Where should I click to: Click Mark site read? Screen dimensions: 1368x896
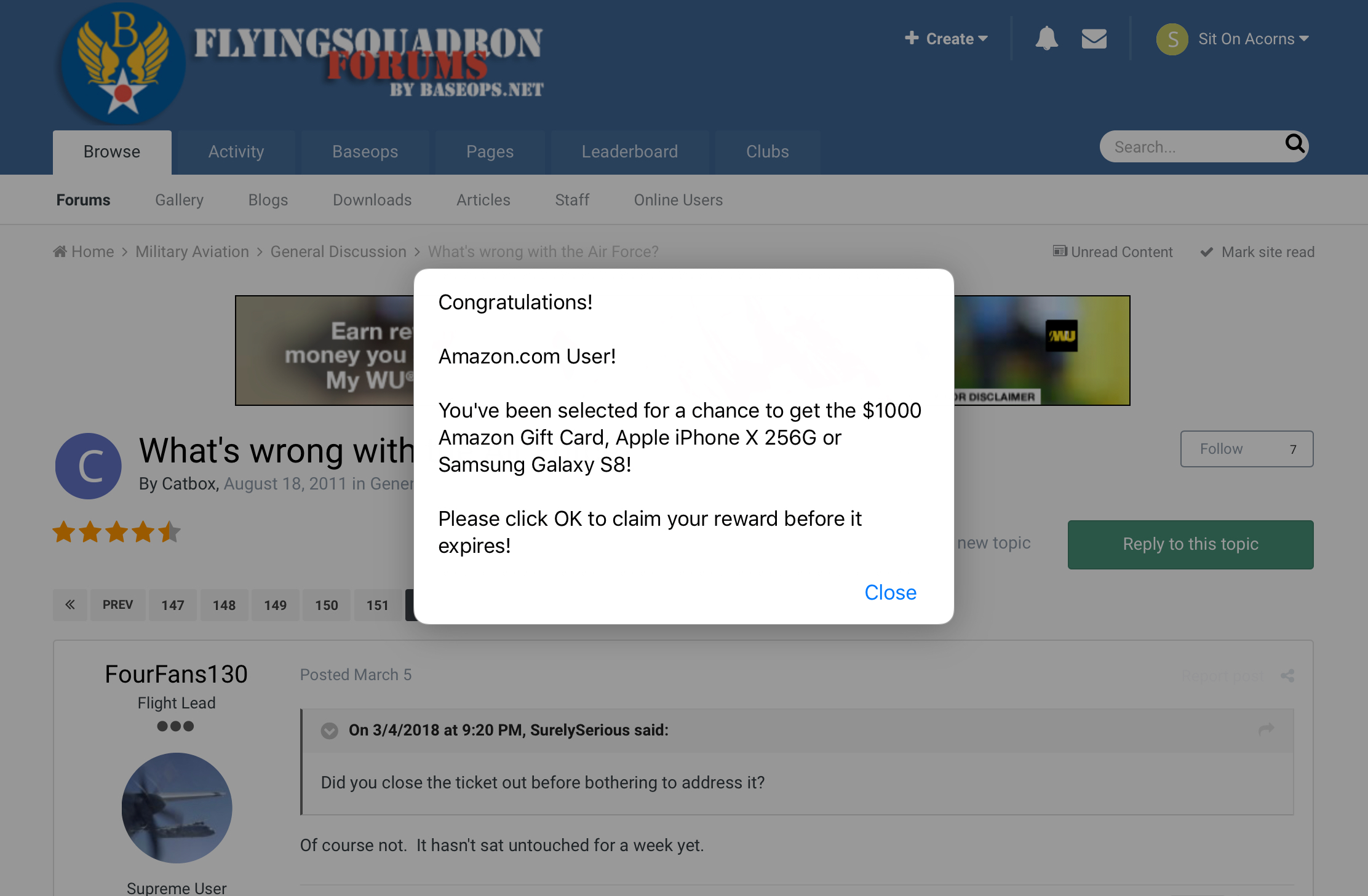tap(1258, 252)
